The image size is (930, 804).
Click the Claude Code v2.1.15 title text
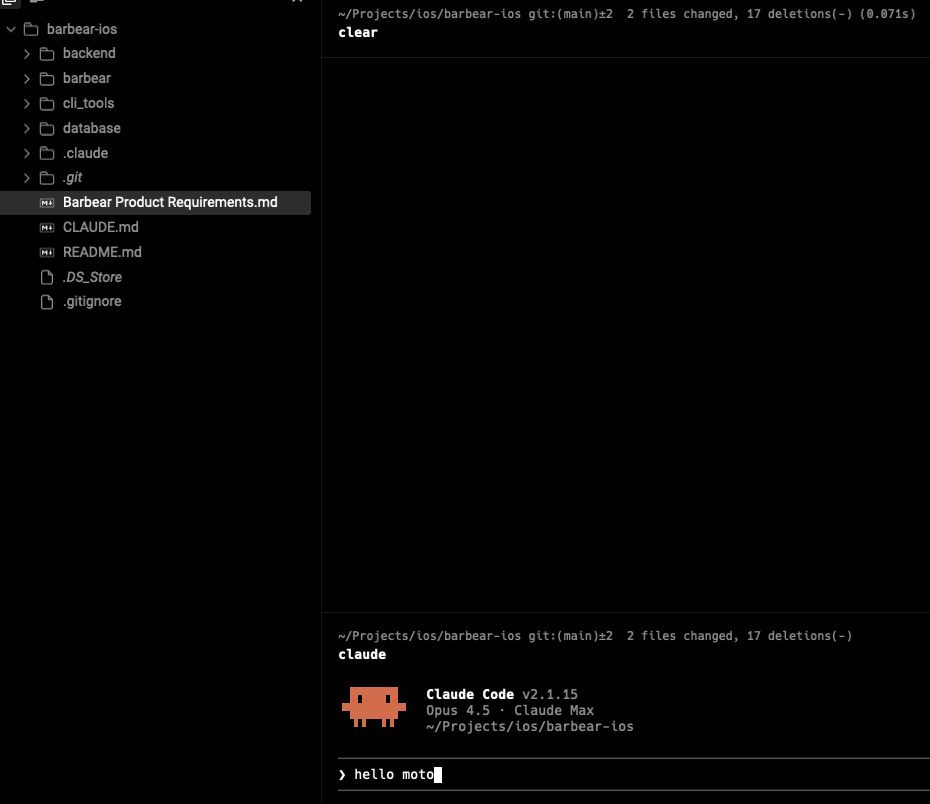tap(502, 694)
